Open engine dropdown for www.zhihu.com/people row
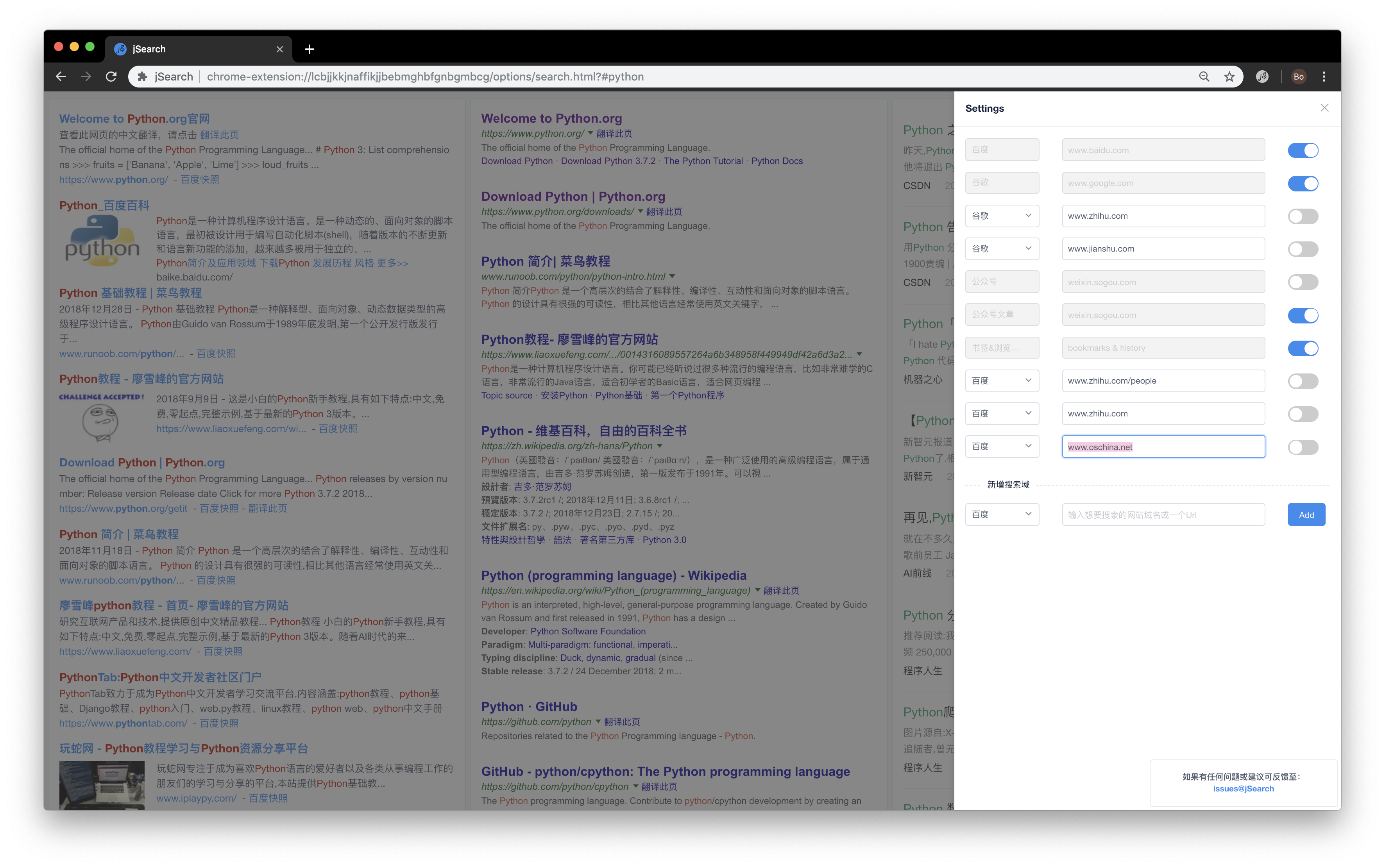Screen dimensions: 1385x868 tap(1001, 380)
